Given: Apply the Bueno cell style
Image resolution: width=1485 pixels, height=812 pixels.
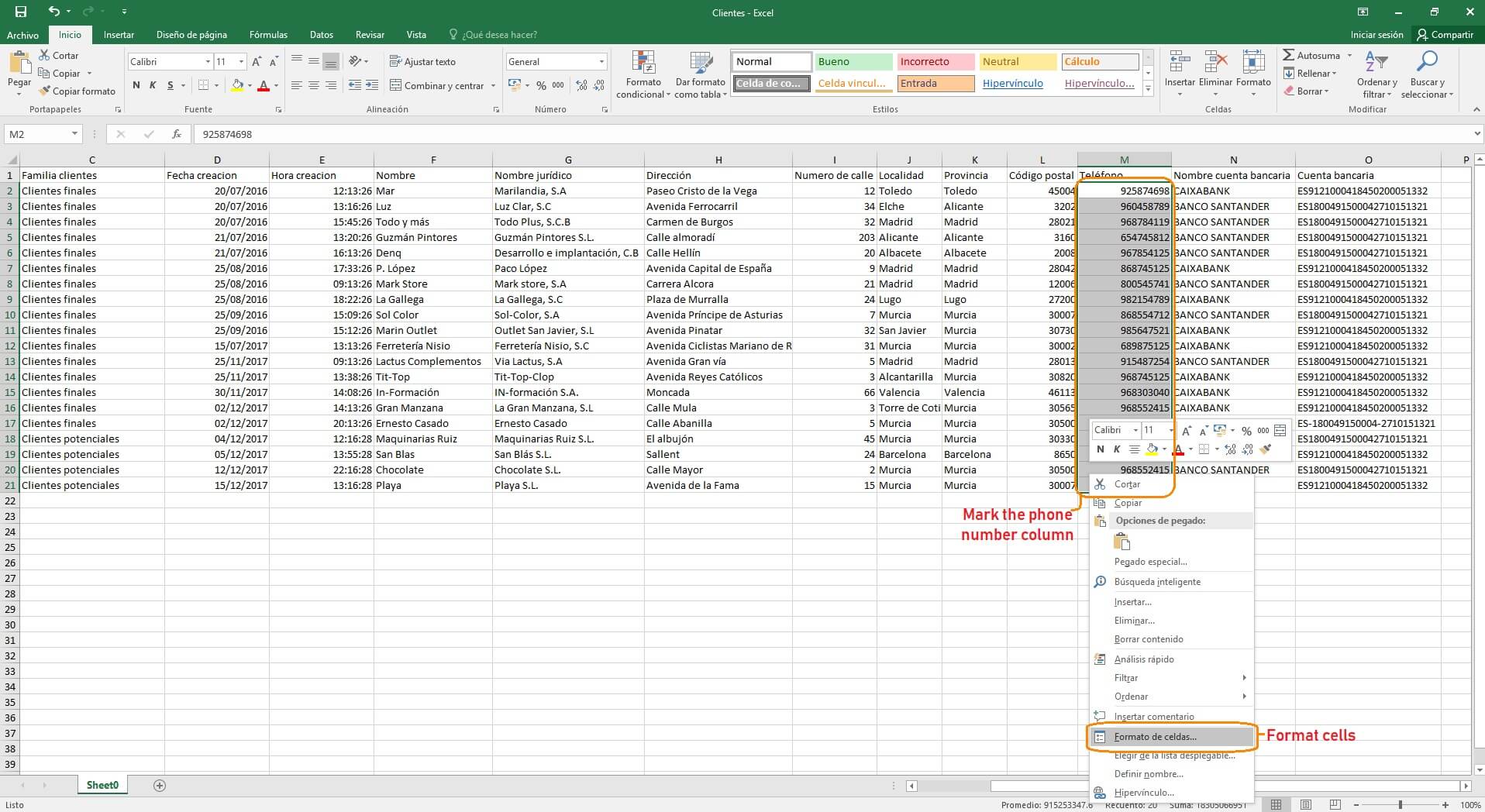Looking at the screenshot, I should click(853, 62).
